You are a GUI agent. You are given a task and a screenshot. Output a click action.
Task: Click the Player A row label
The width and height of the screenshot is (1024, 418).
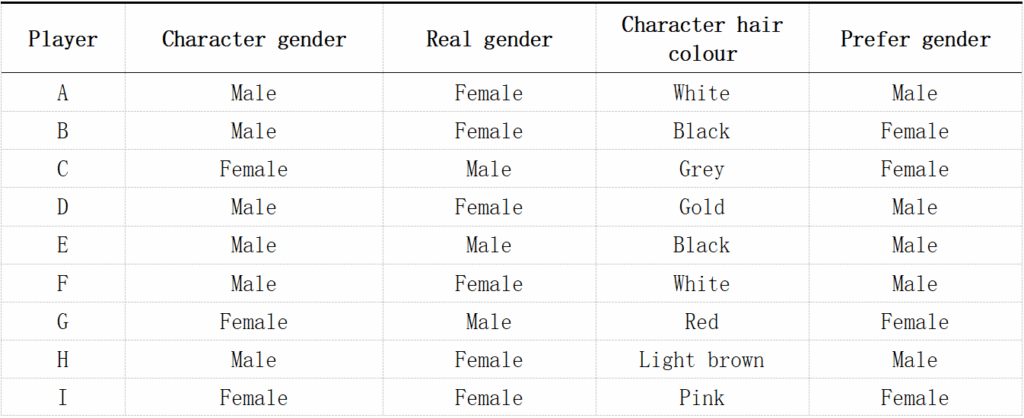pyautogui.click(x=62, y=93)
